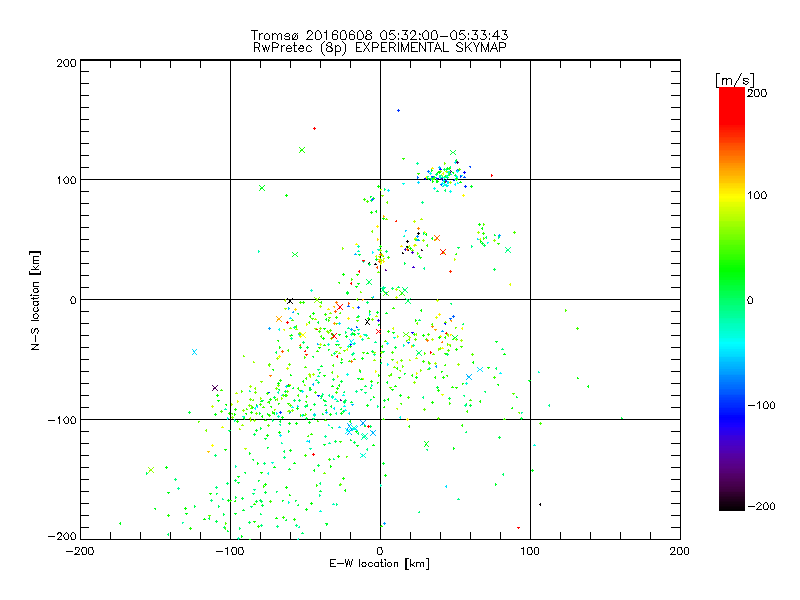Click the title line "Tromsø 20160608 05:32:00-05:33:43"
The height and width of the screenshot is (600, 800).
[x=380, y=35]
